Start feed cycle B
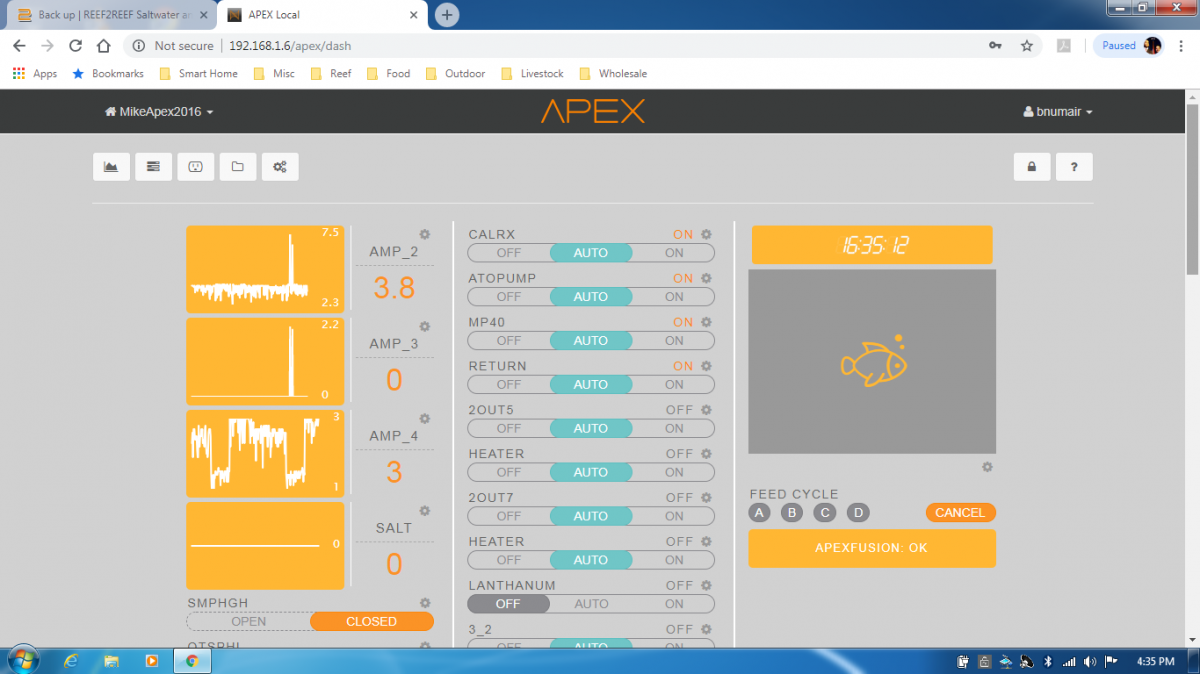The width and height of the screenshot is (1200, 674). (x=792, y=513)
